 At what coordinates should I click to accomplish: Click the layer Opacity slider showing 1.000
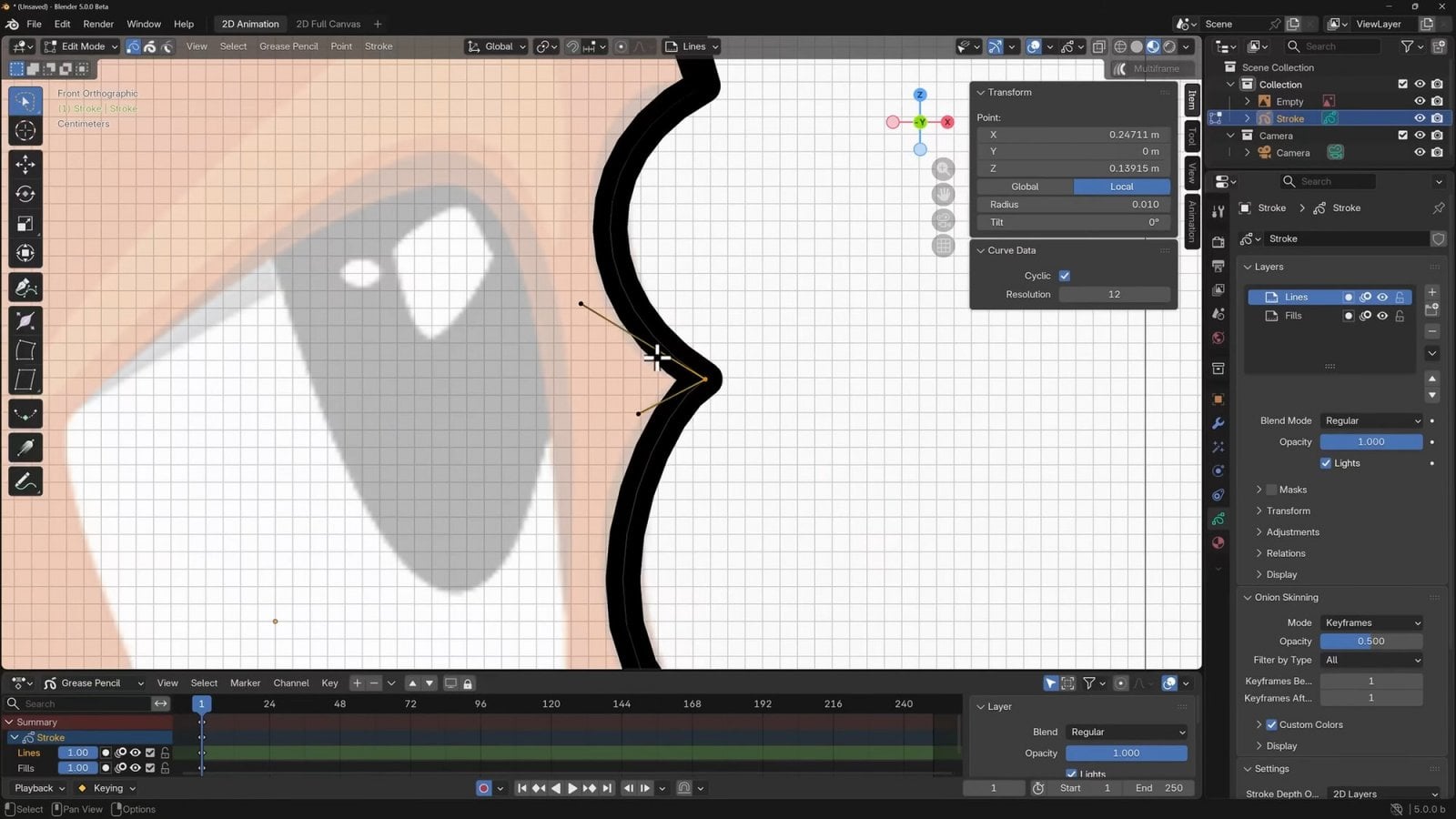click(1371, 441)
